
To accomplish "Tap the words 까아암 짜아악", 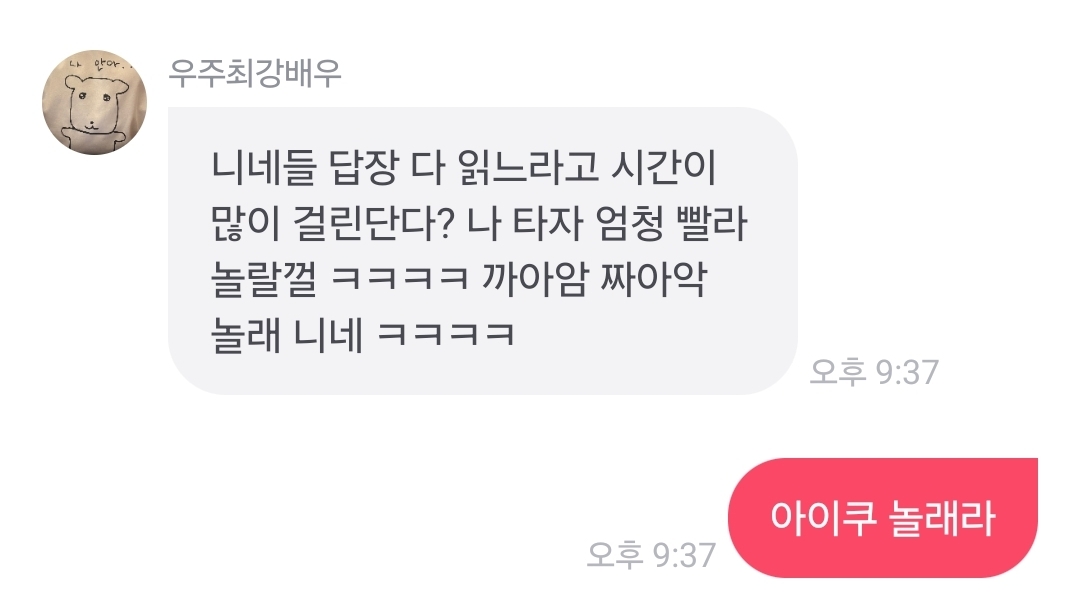I will click(594, 279).
